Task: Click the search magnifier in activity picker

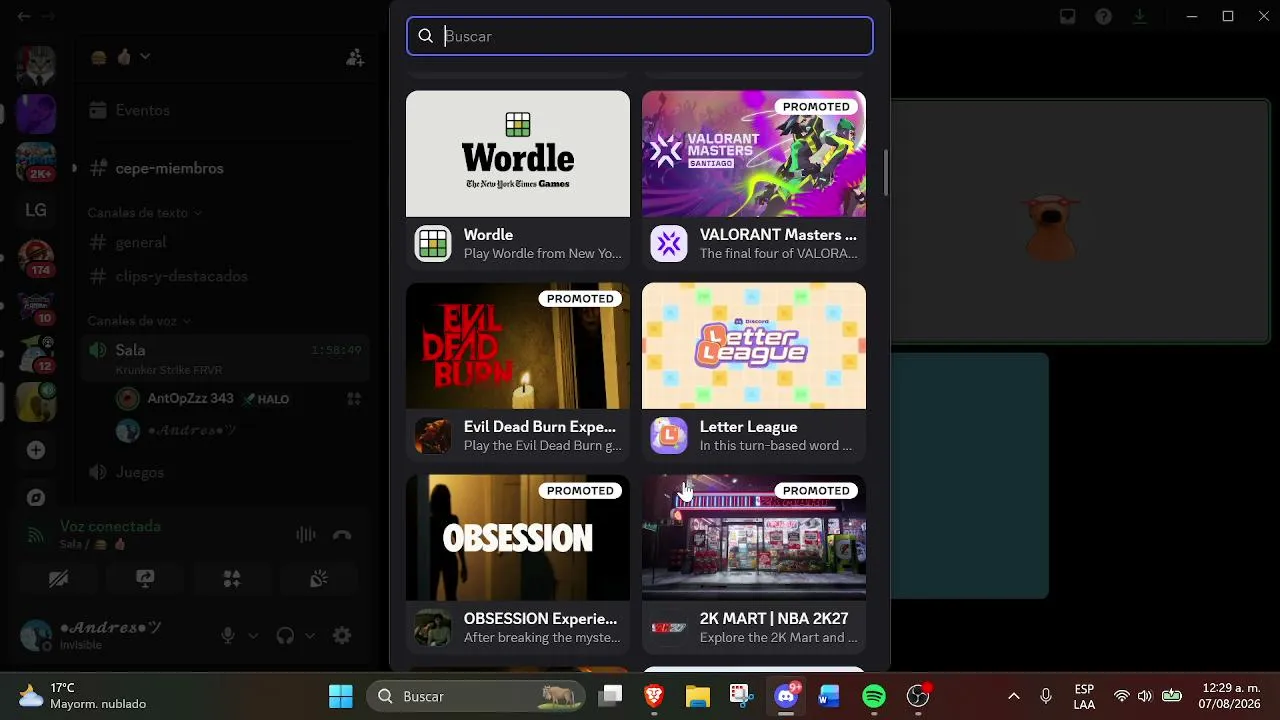Action: click(x=425, y=36)
